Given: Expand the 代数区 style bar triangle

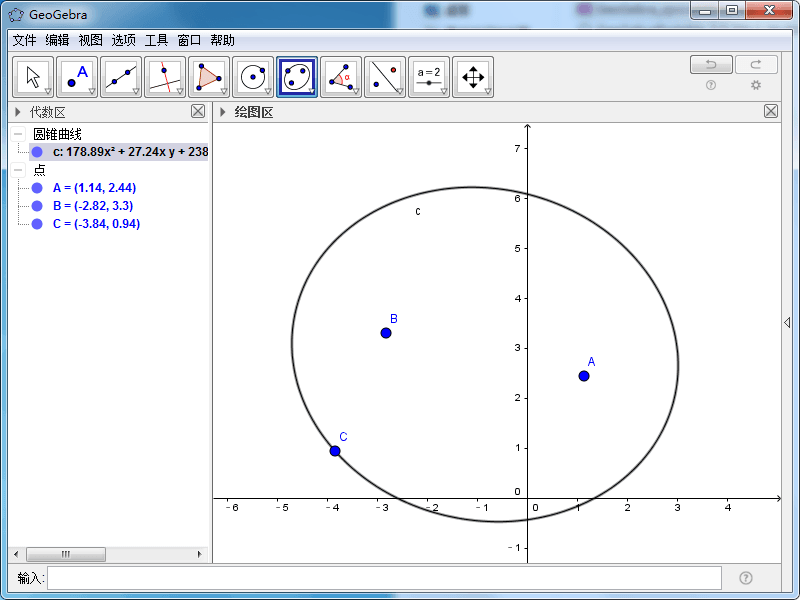Looking at the screenshot, I should [18, 112].
